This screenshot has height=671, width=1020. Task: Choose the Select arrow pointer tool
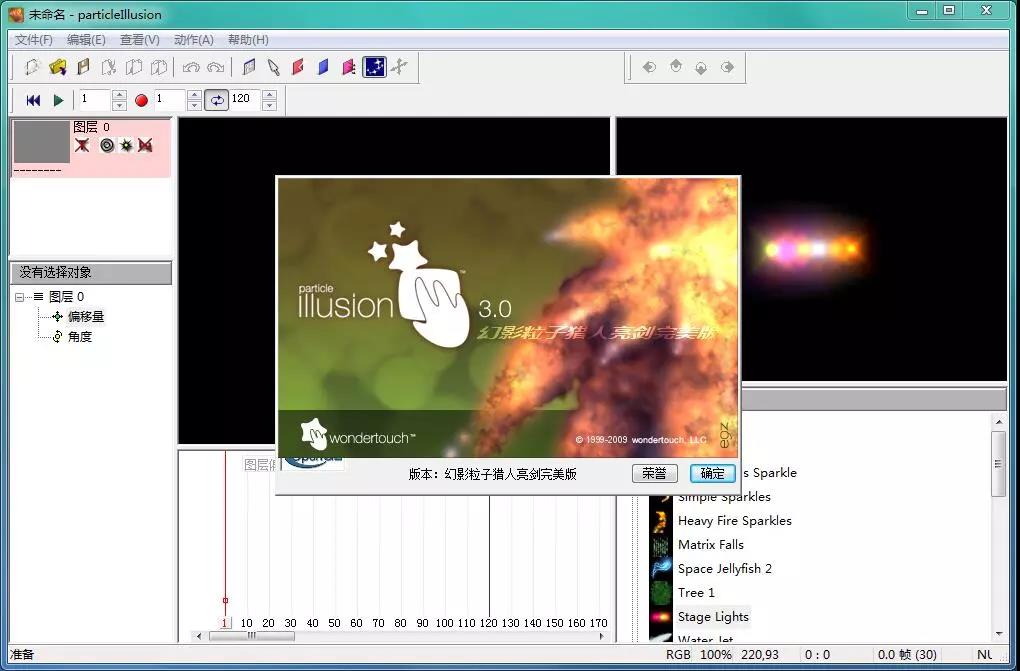click(x=273, y=67)
